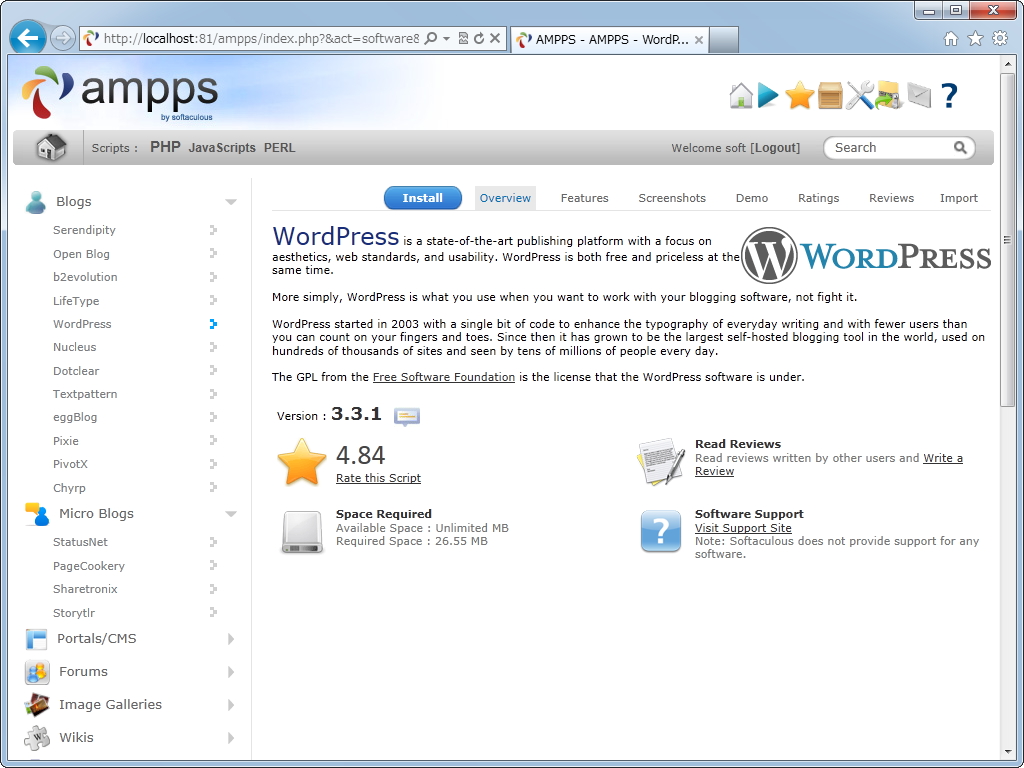Click the Wikis puzzle piece icon
The image size is (1024, 768).
point(37,738)
